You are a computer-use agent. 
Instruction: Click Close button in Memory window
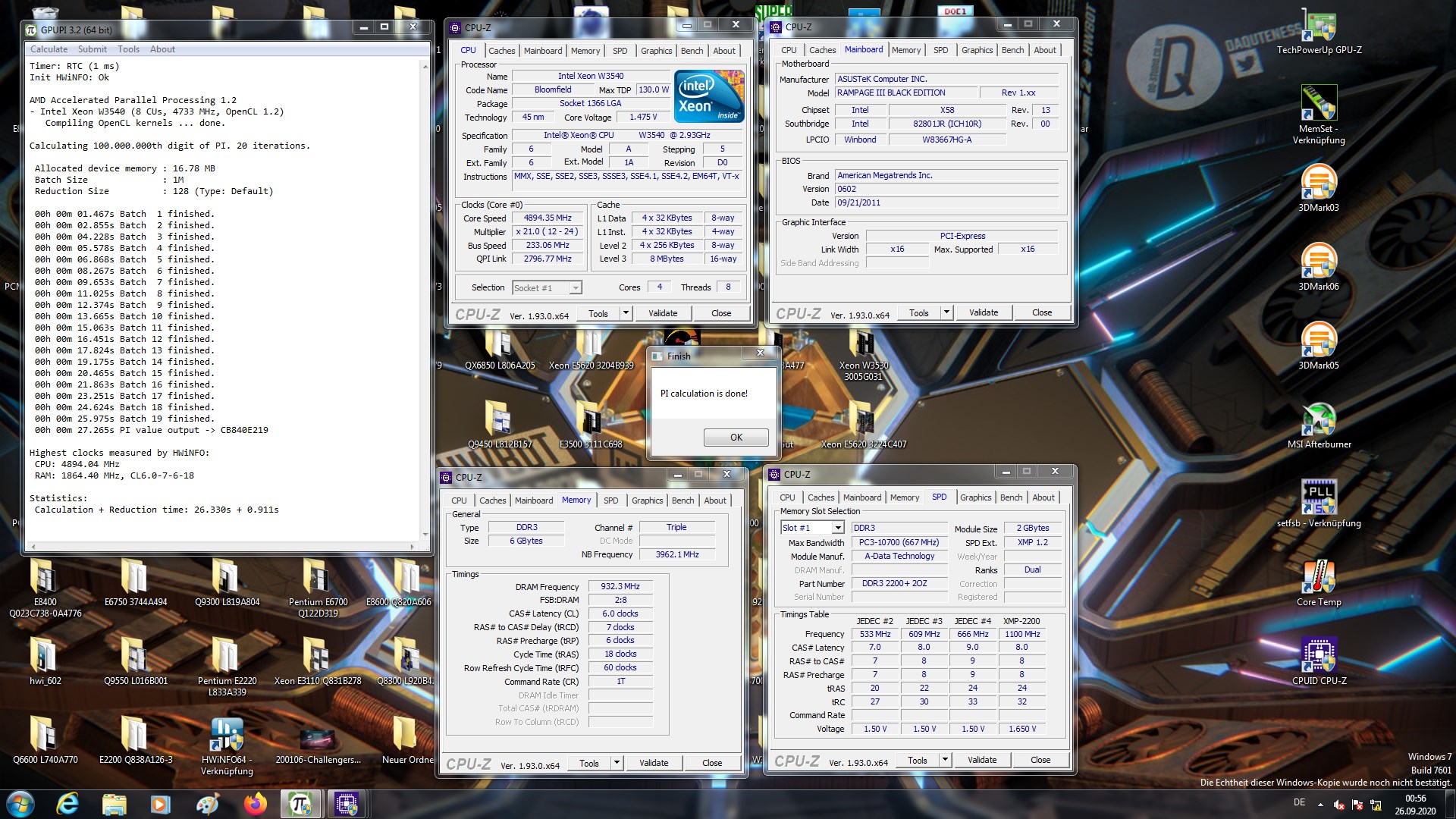point(712,763)
